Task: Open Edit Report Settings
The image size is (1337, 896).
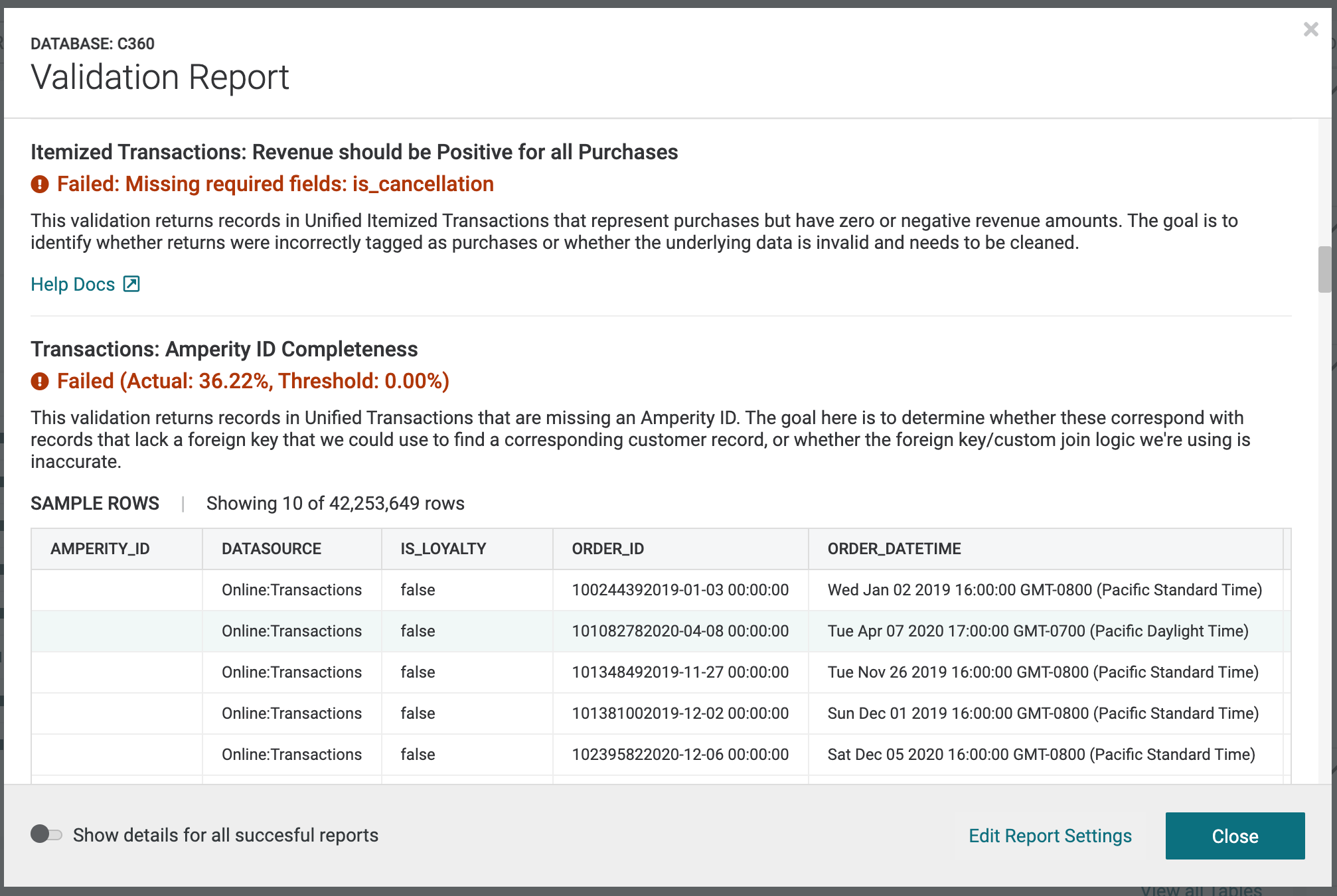Action: pyautogui.click(x=1050, y=836)
